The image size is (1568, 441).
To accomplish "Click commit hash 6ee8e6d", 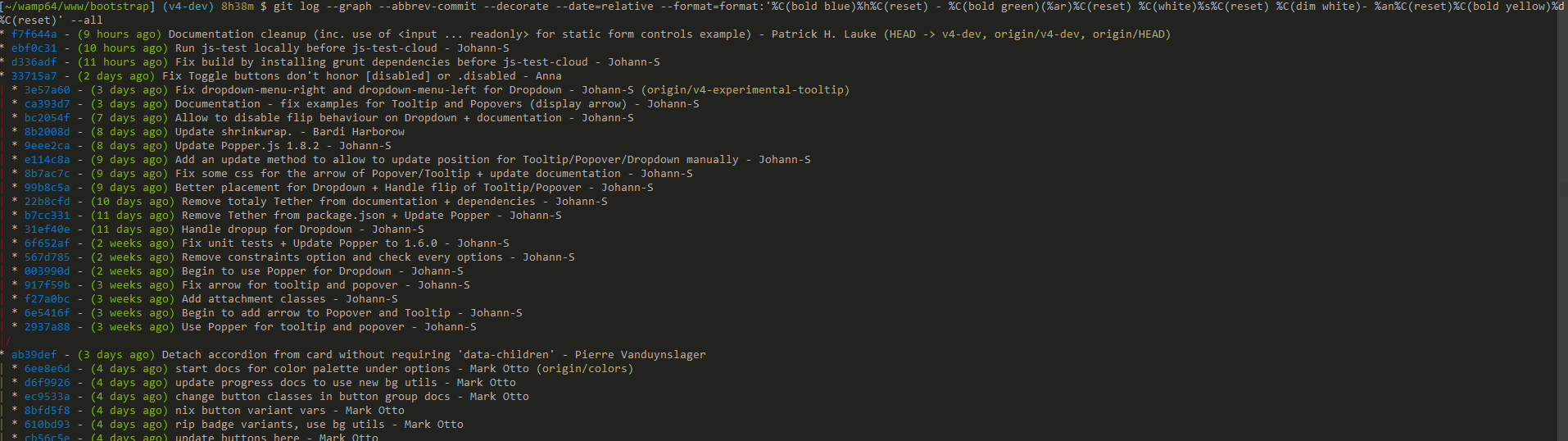I will (x=47, y=369).
